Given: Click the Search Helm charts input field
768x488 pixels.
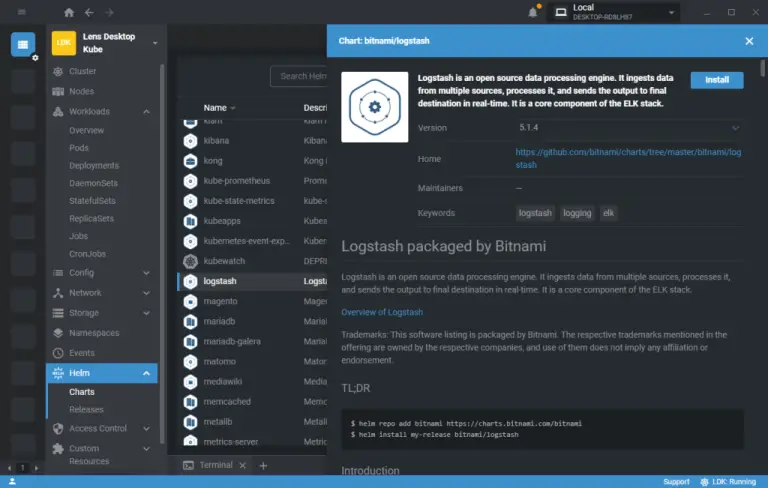Looking at the screenshot, I should coord(300,76).
